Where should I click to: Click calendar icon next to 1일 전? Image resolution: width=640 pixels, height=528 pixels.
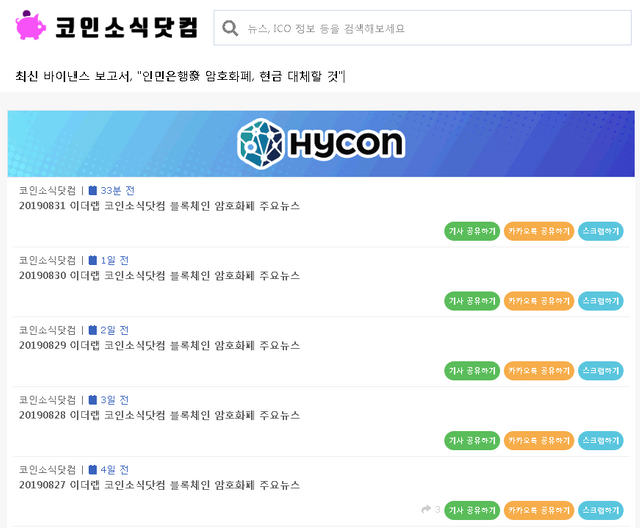pos(93,260)
